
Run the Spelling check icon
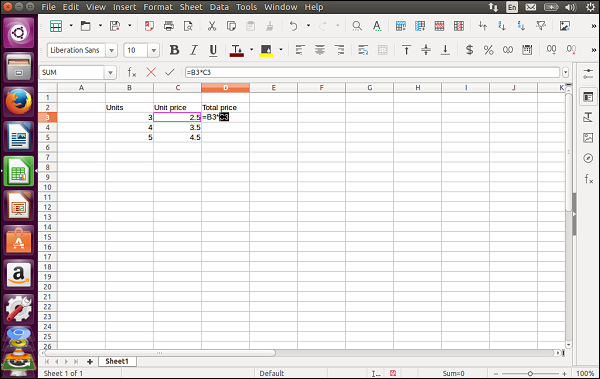(x=377, y=26)
